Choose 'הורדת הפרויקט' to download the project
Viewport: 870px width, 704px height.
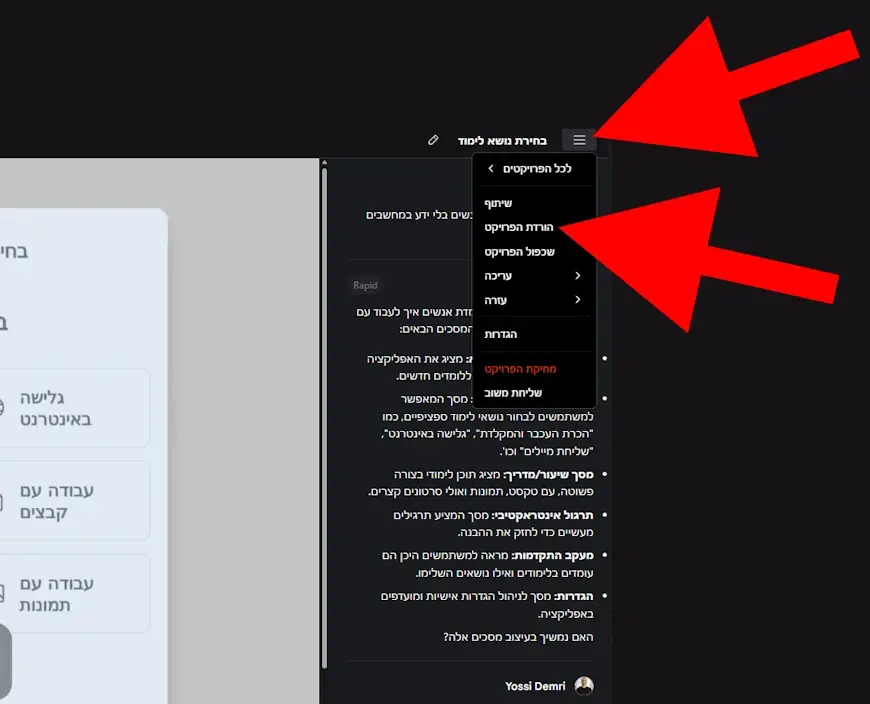click(x=519, y=228)
